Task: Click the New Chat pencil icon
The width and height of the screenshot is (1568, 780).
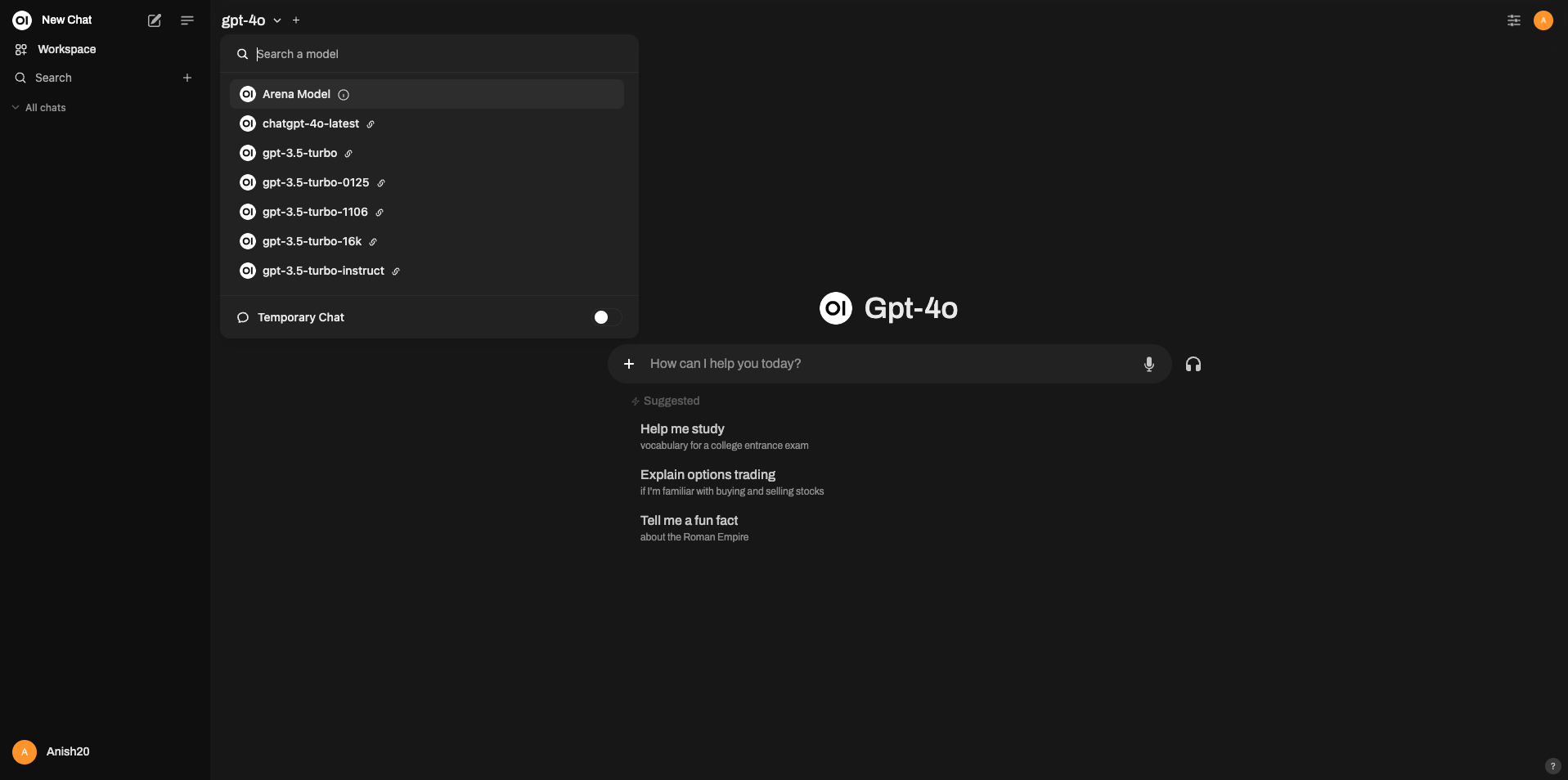Action: [154, 20]
